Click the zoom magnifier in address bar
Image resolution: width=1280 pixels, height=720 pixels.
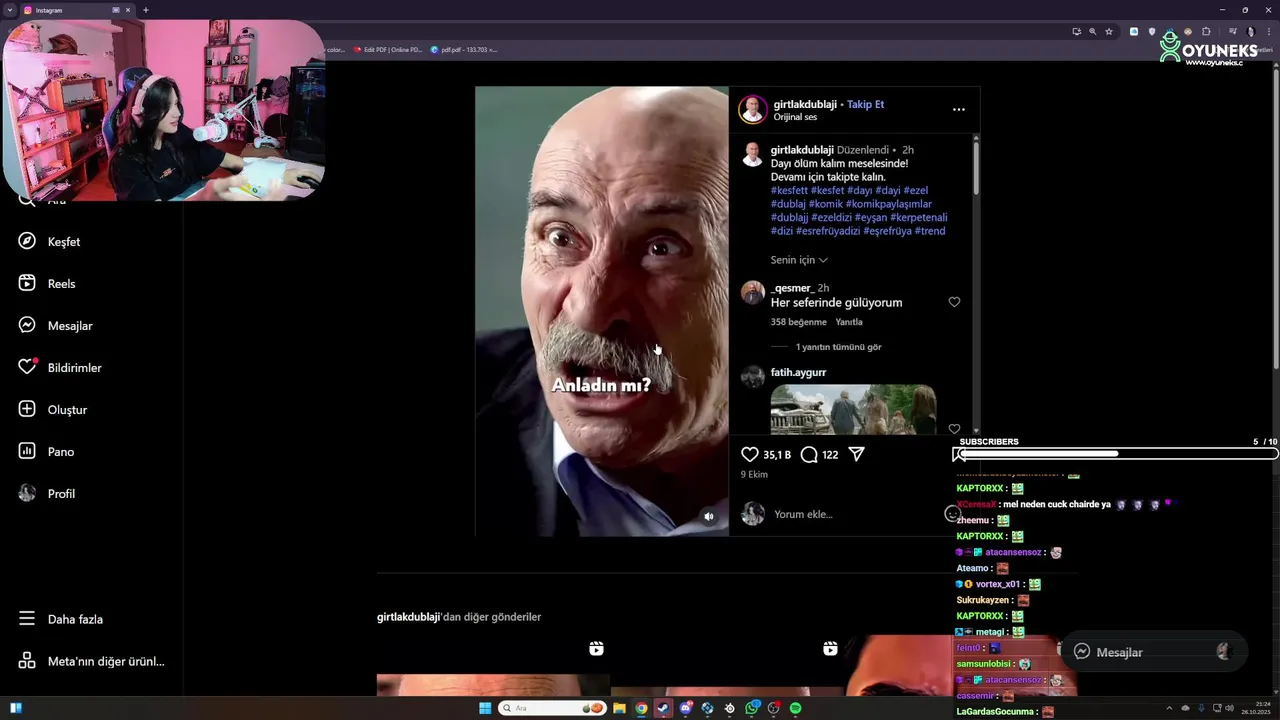pos(1092,31)
